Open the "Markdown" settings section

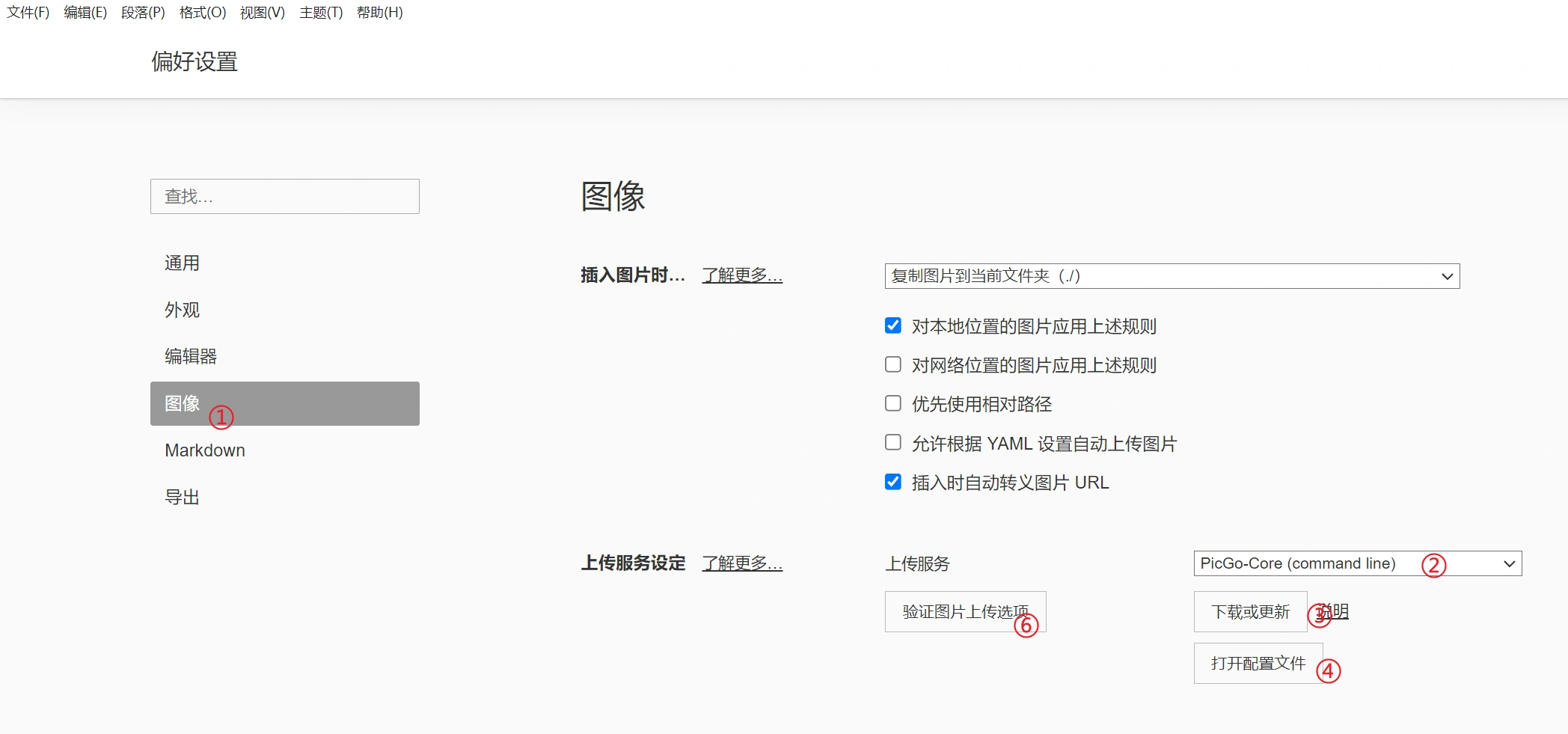point(205,450)
